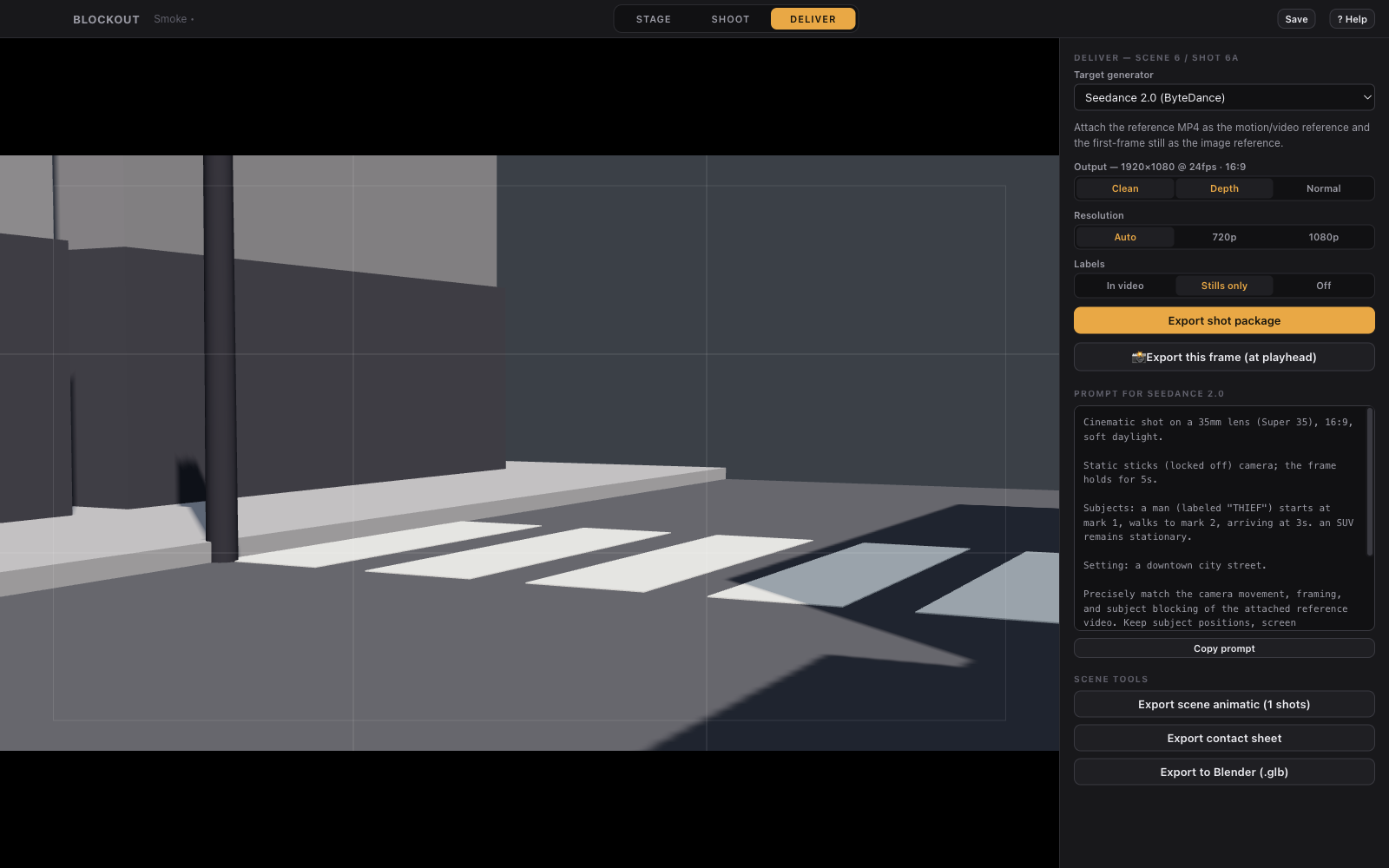Set resolution to 720p
Viewport: 1389px width, 868px height.
(x=1224, y=237)
